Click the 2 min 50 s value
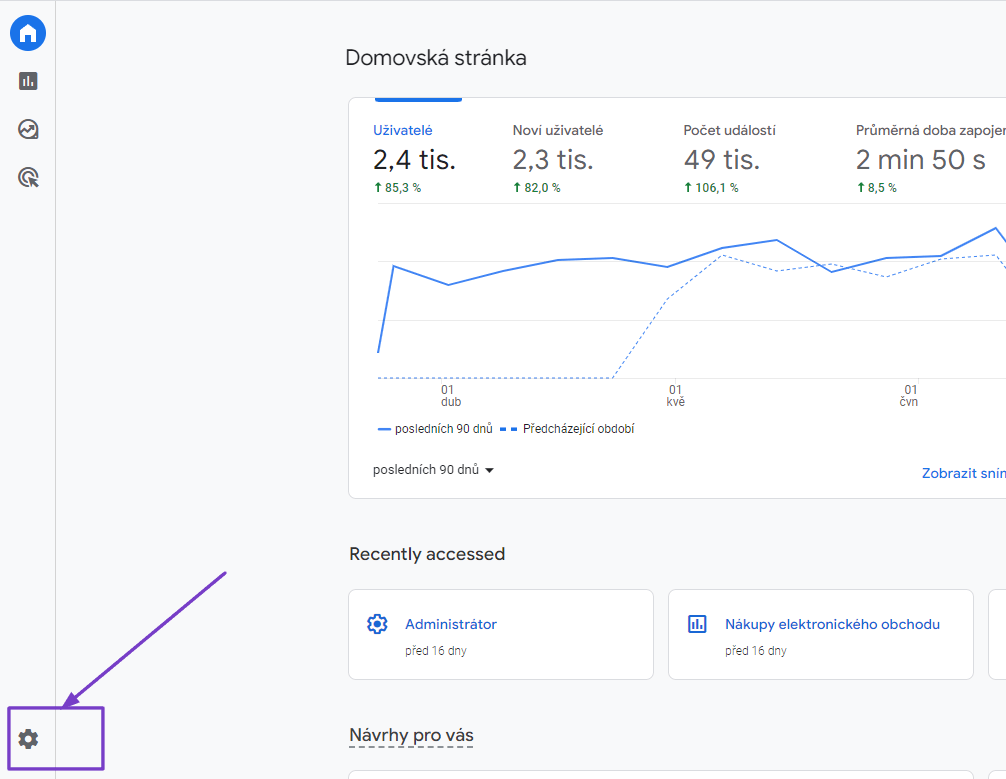 coord(920,160)
